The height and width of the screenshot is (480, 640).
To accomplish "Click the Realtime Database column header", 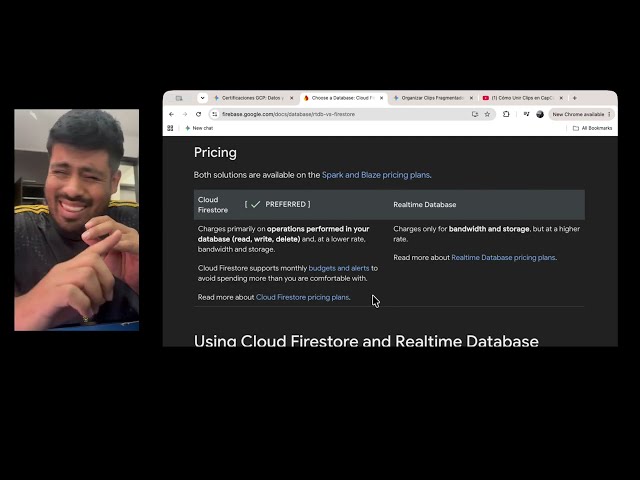I will tap(424, 205).
